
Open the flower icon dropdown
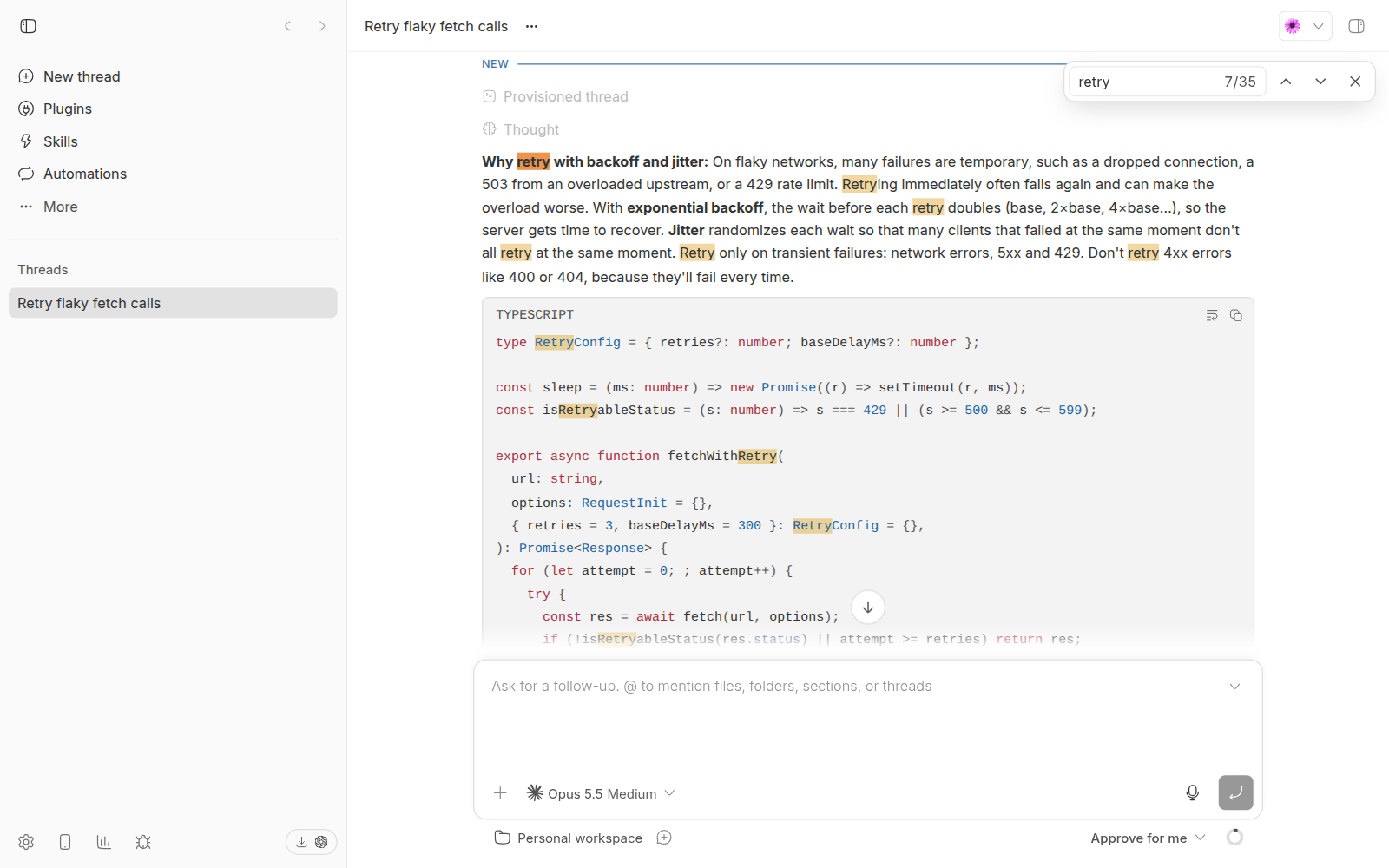click(x=1305, y=26)
